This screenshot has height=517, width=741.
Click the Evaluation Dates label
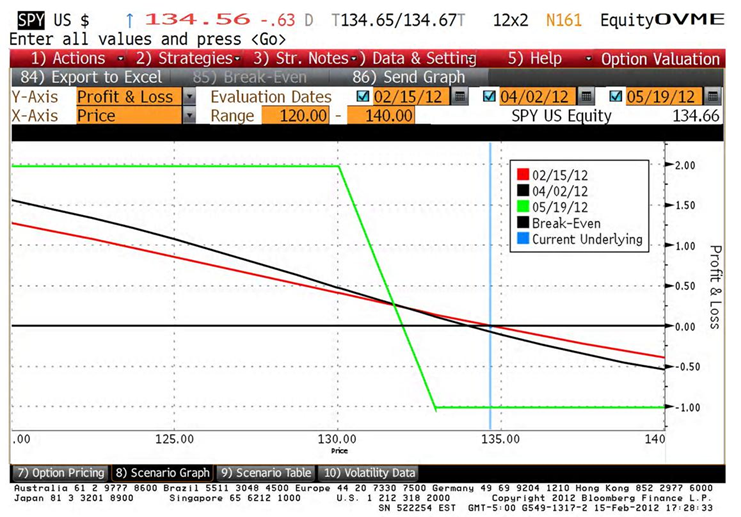pos(271,97)
